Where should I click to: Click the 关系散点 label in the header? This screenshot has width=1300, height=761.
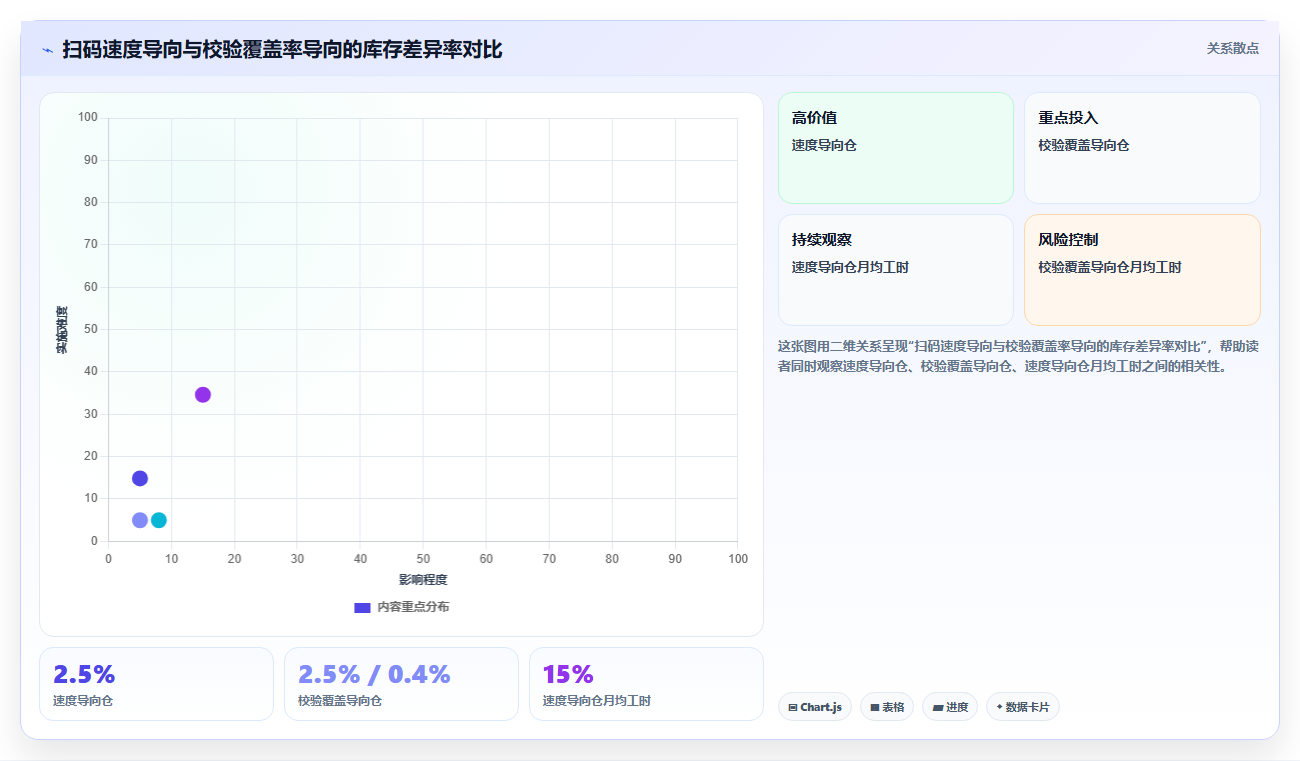[1232, 48]
